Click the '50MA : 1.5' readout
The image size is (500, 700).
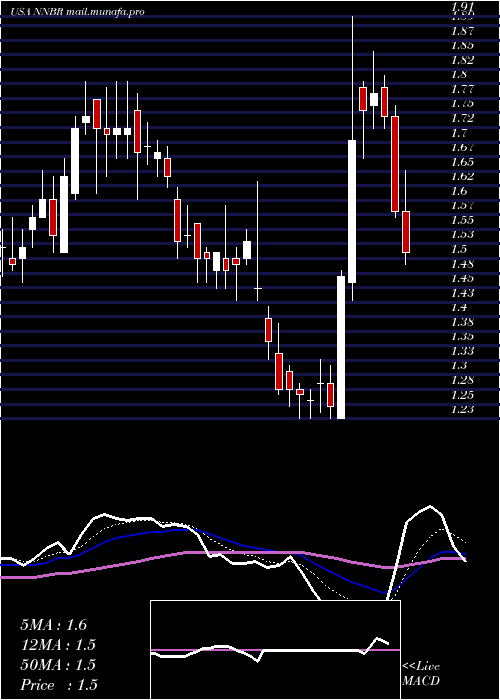click(58, 665)
